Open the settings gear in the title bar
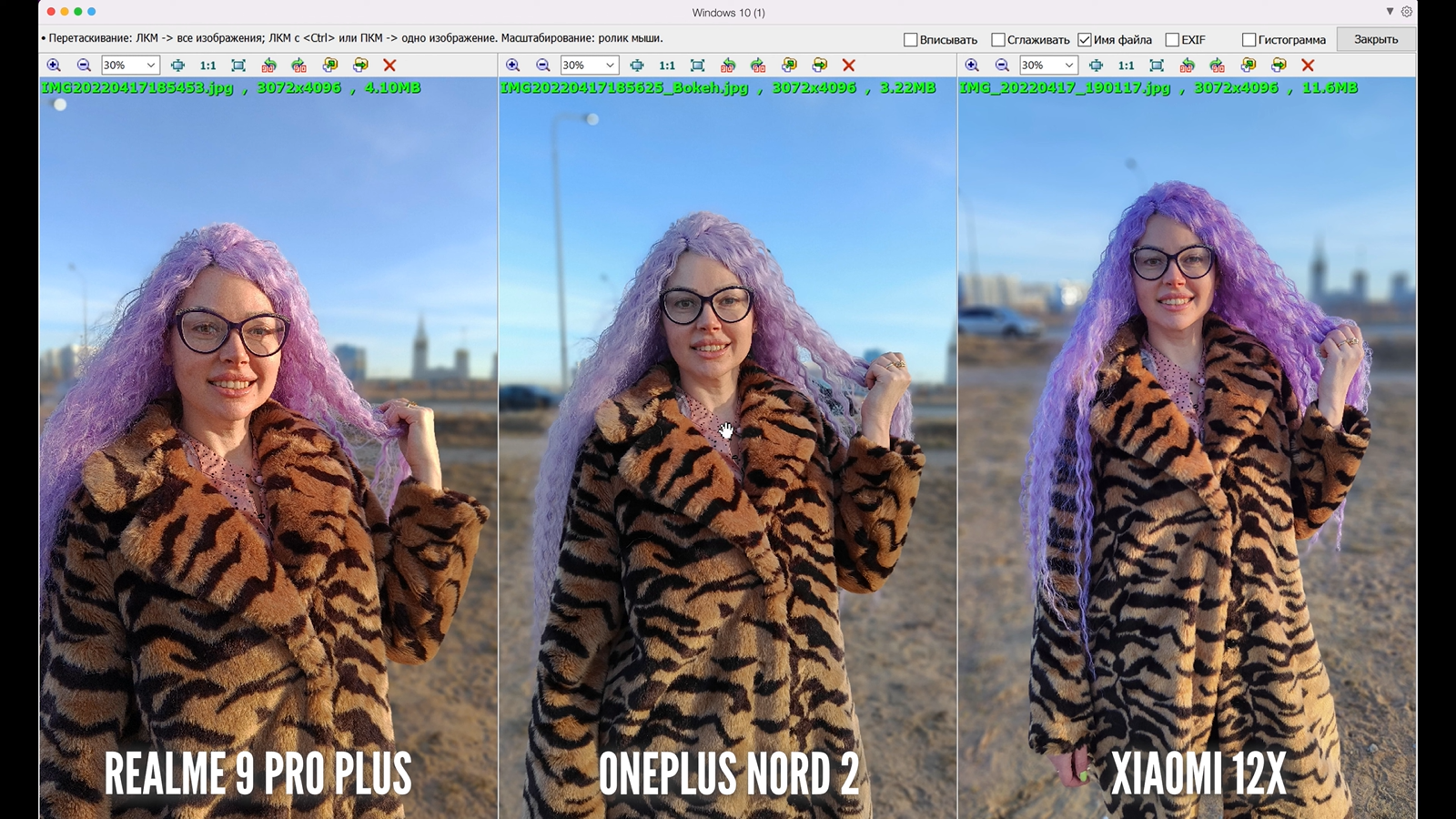Image resolution: width=1456 pixels, height=819 pixels. coord(1407,12)
